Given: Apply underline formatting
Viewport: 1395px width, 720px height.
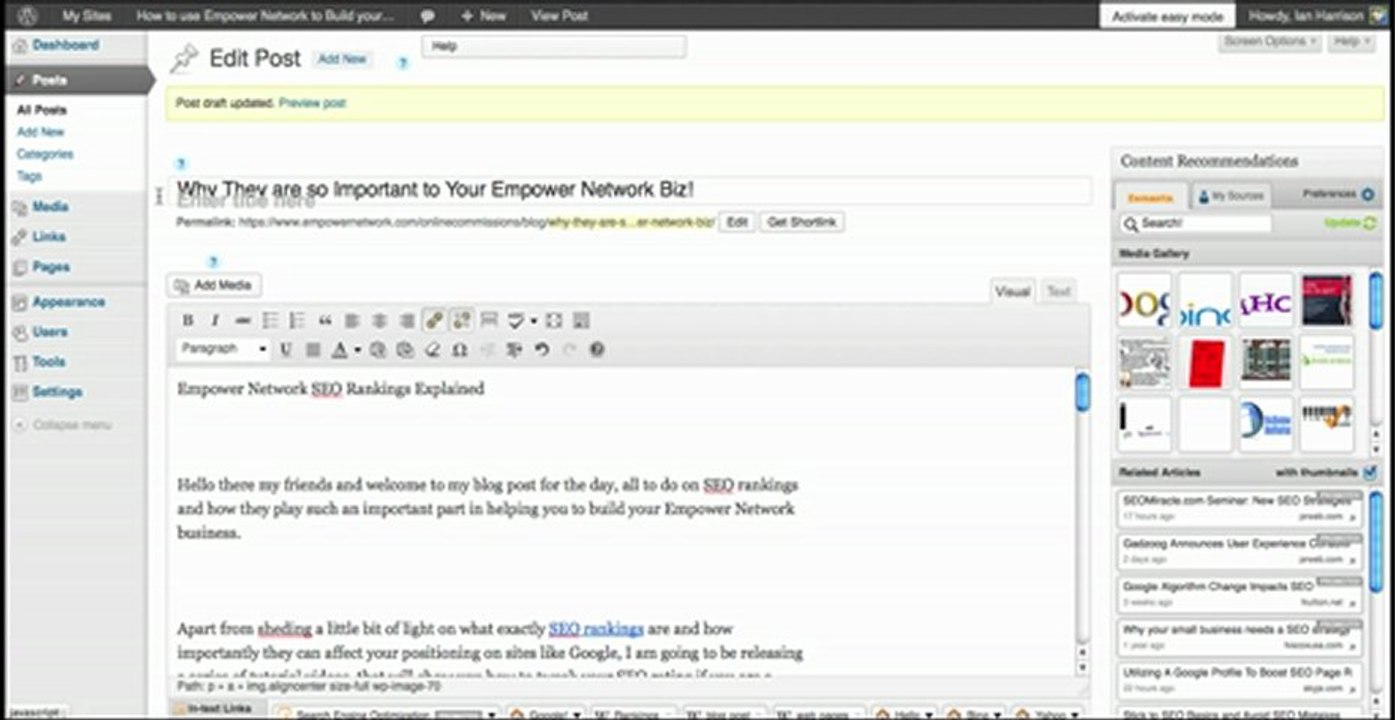Looking at the screenshot, I should coord(286,350).
